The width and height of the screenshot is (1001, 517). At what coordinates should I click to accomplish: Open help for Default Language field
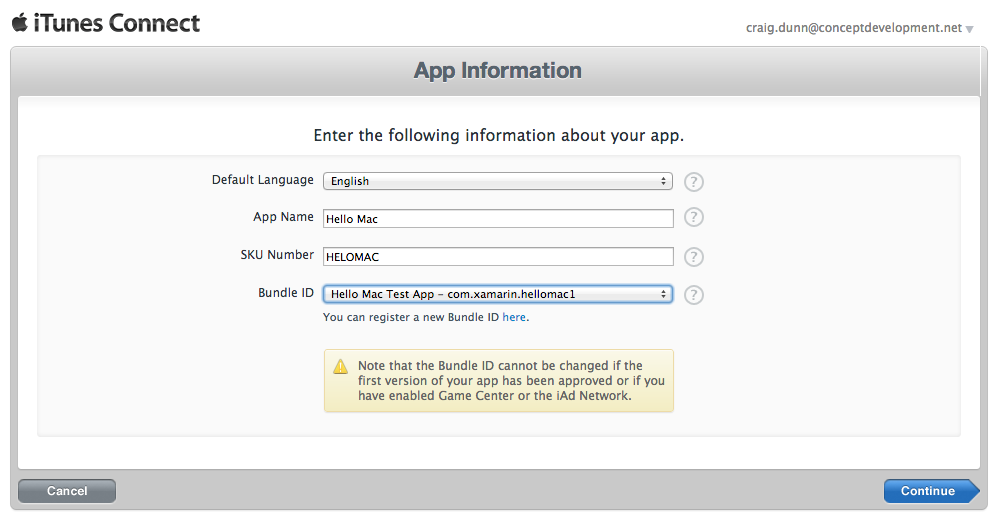coord(693,182)
